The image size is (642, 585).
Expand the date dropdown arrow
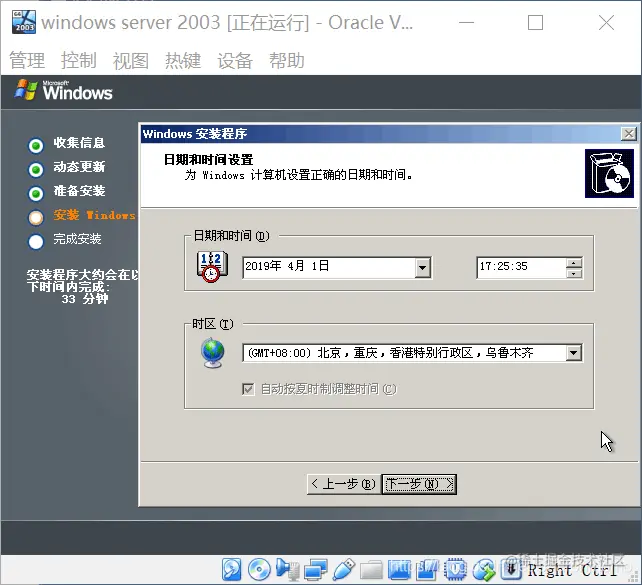pyautogui.click(x=423, y=268)
